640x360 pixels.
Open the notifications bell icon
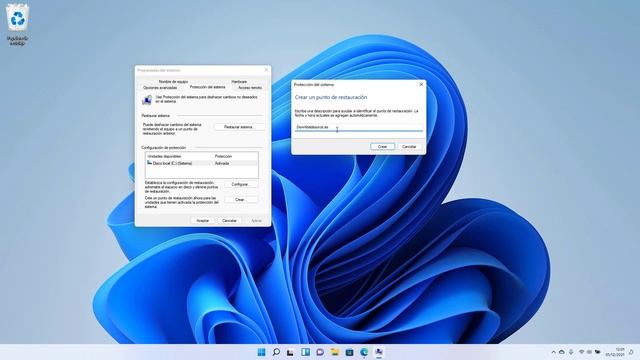pos(631,352)
